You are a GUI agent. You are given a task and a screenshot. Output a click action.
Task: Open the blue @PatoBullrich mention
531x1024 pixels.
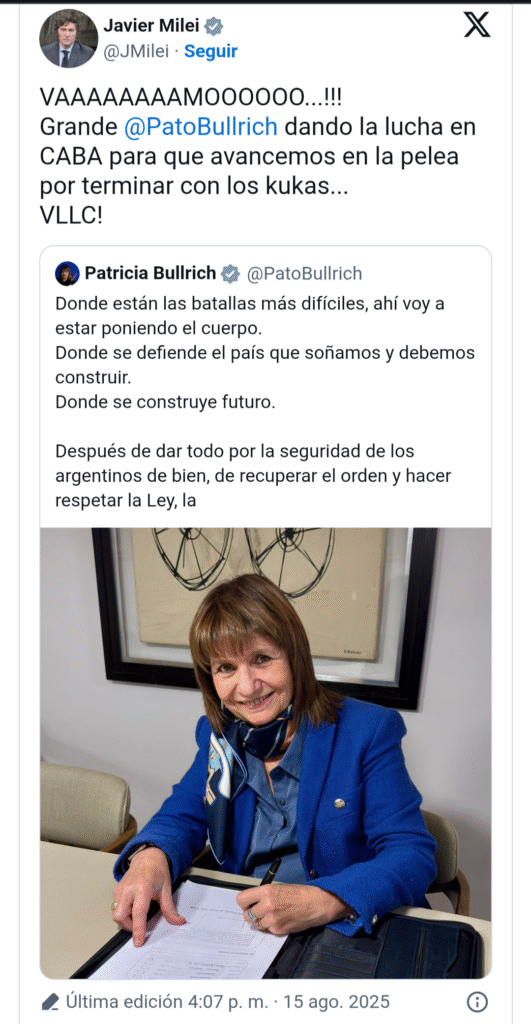[201, 127]
